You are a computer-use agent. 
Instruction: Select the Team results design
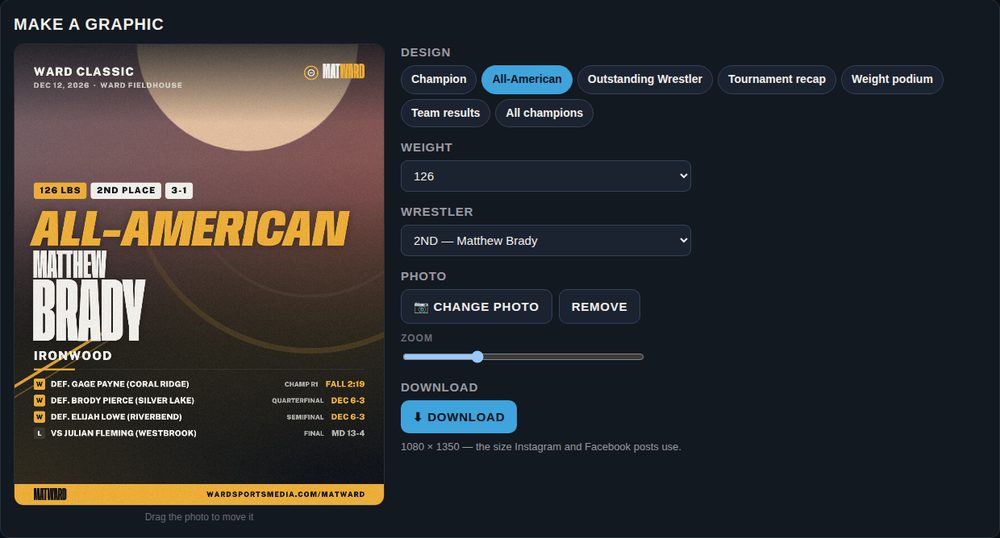tap(445, 113)
